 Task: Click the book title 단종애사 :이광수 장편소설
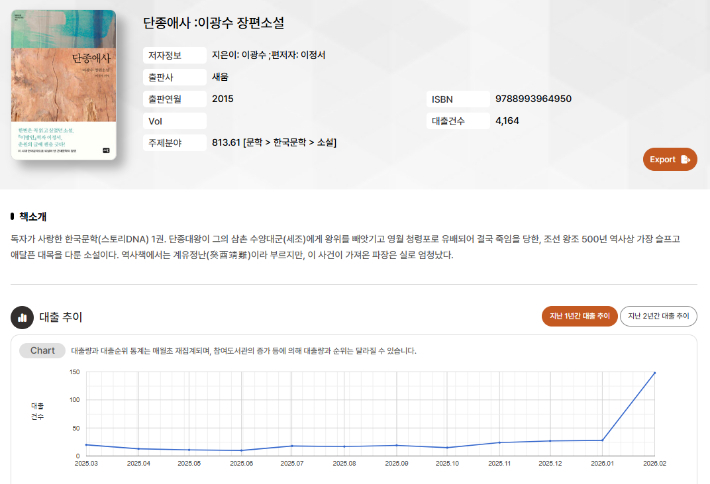pos(214,23)
